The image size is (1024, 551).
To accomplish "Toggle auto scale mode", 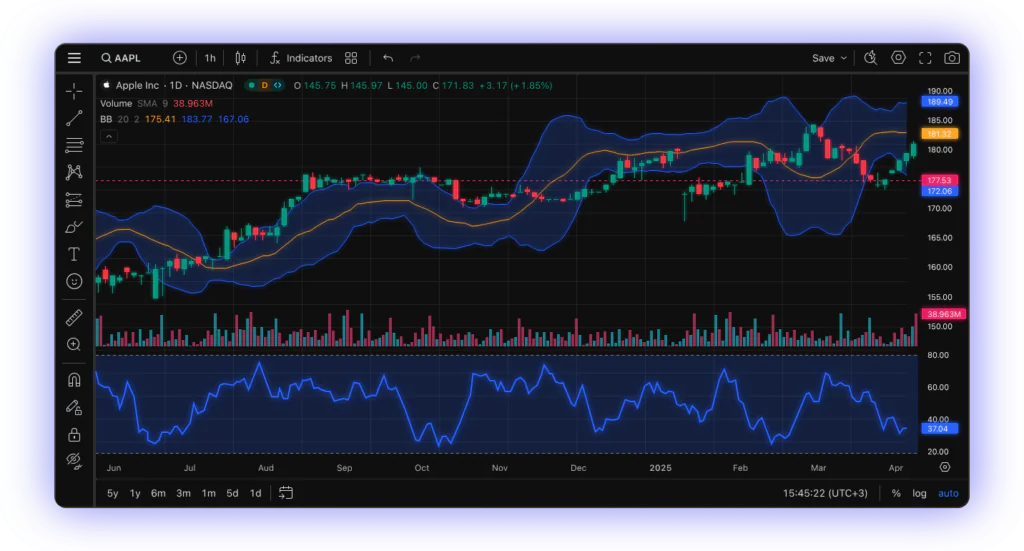I will (948, 494).
